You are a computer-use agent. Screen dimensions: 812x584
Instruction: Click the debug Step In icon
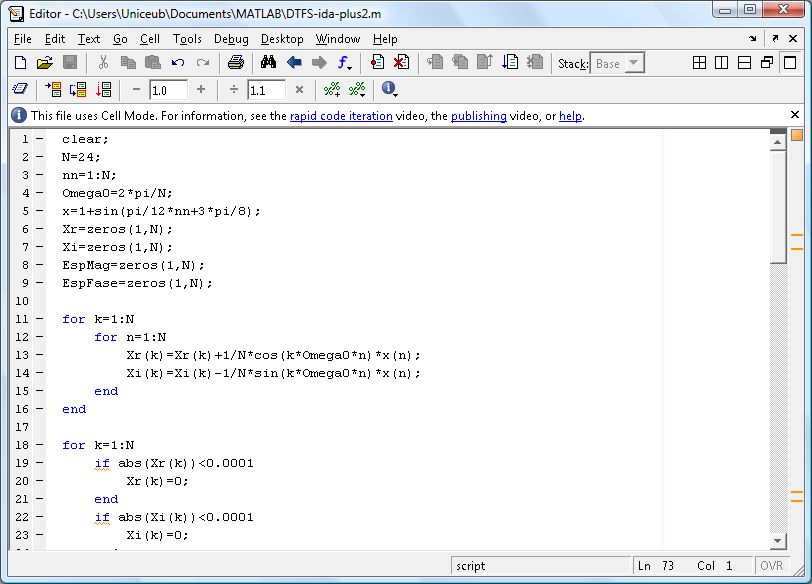460,63
